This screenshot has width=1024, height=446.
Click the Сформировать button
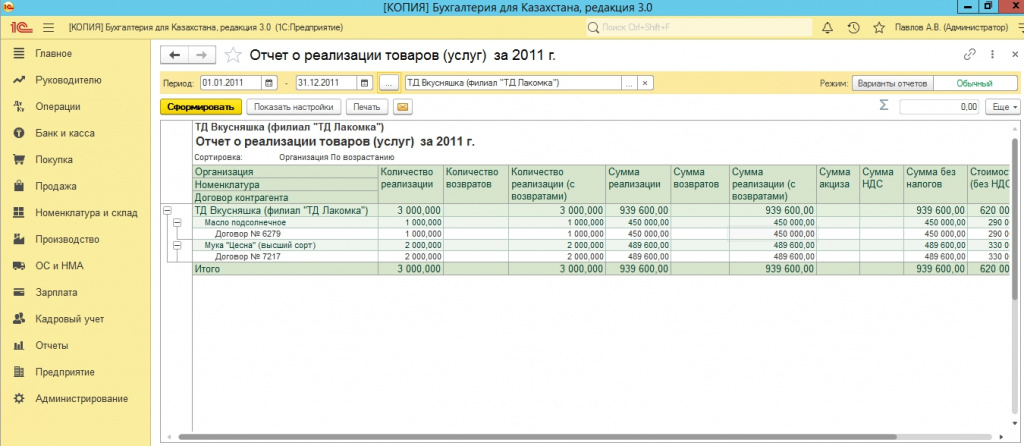click(200, 106)
